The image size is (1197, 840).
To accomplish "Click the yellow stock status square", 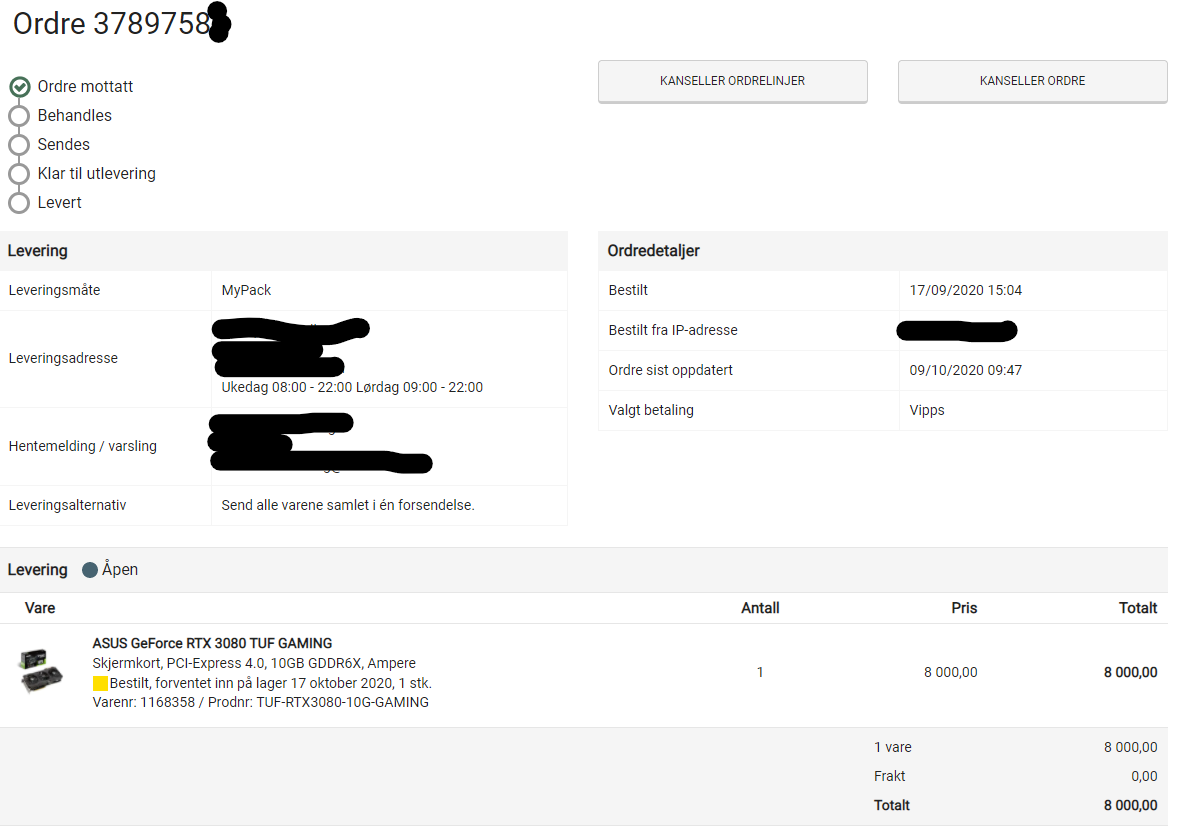I will 100,683.
